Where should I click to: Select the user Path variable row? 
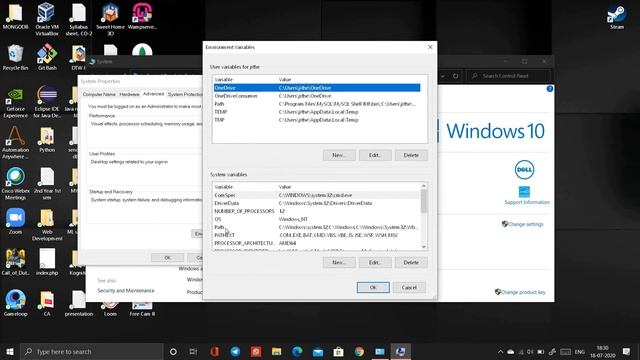(317, 104)
